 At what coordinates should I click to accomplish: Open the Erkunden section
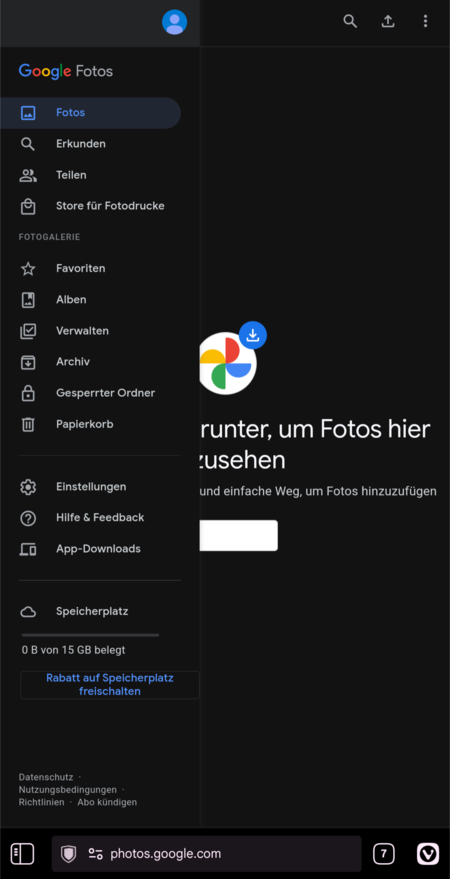click(90, 144)
